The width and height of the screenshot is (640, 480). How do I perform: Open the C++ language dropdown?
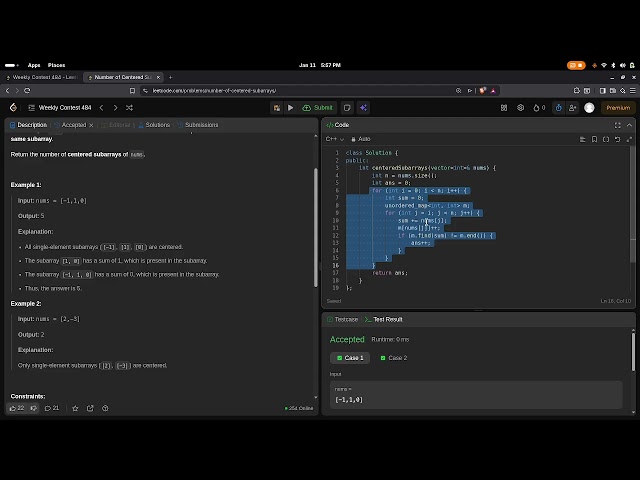334,139
